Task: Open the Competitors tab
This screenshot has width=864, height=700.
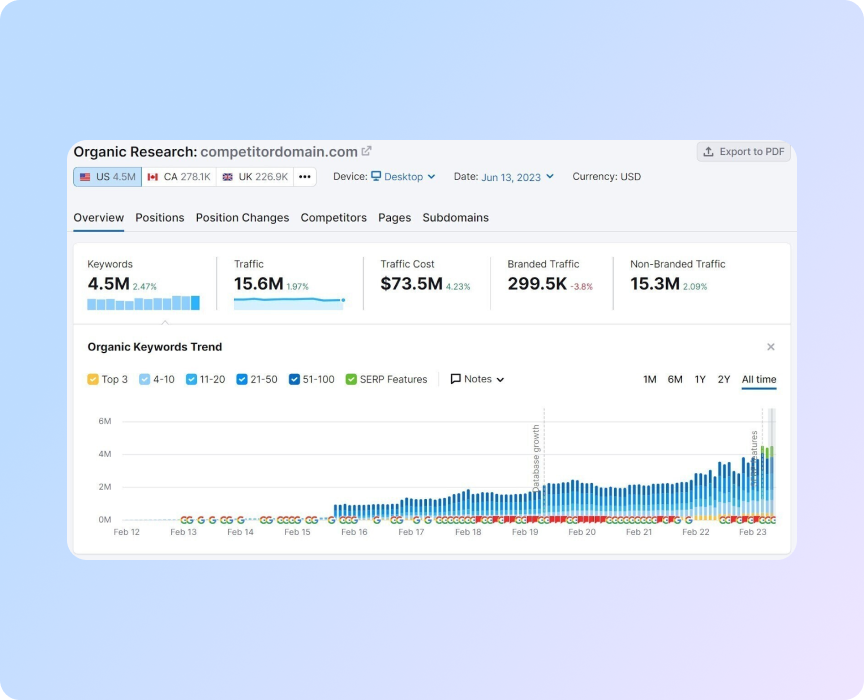Action: tap(333, 217)
